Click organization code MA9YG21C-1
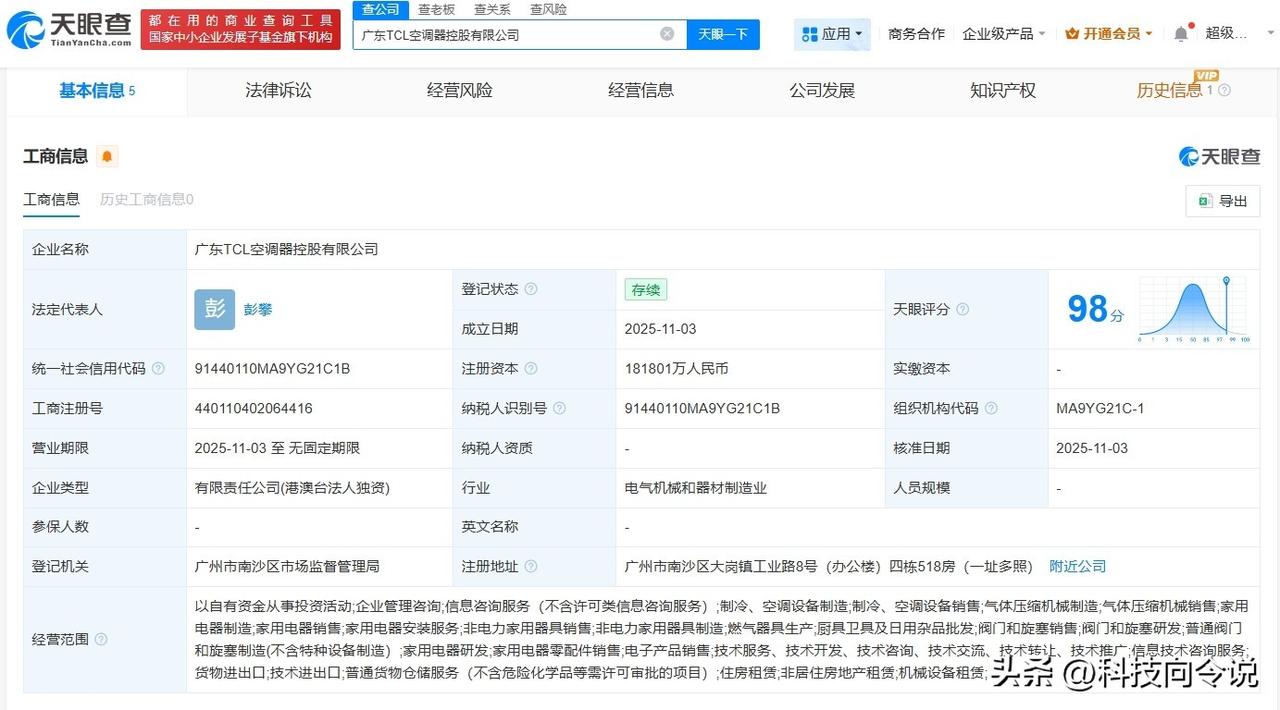The width and height of the screenshot is (1280, 710). pos(1100,408)
